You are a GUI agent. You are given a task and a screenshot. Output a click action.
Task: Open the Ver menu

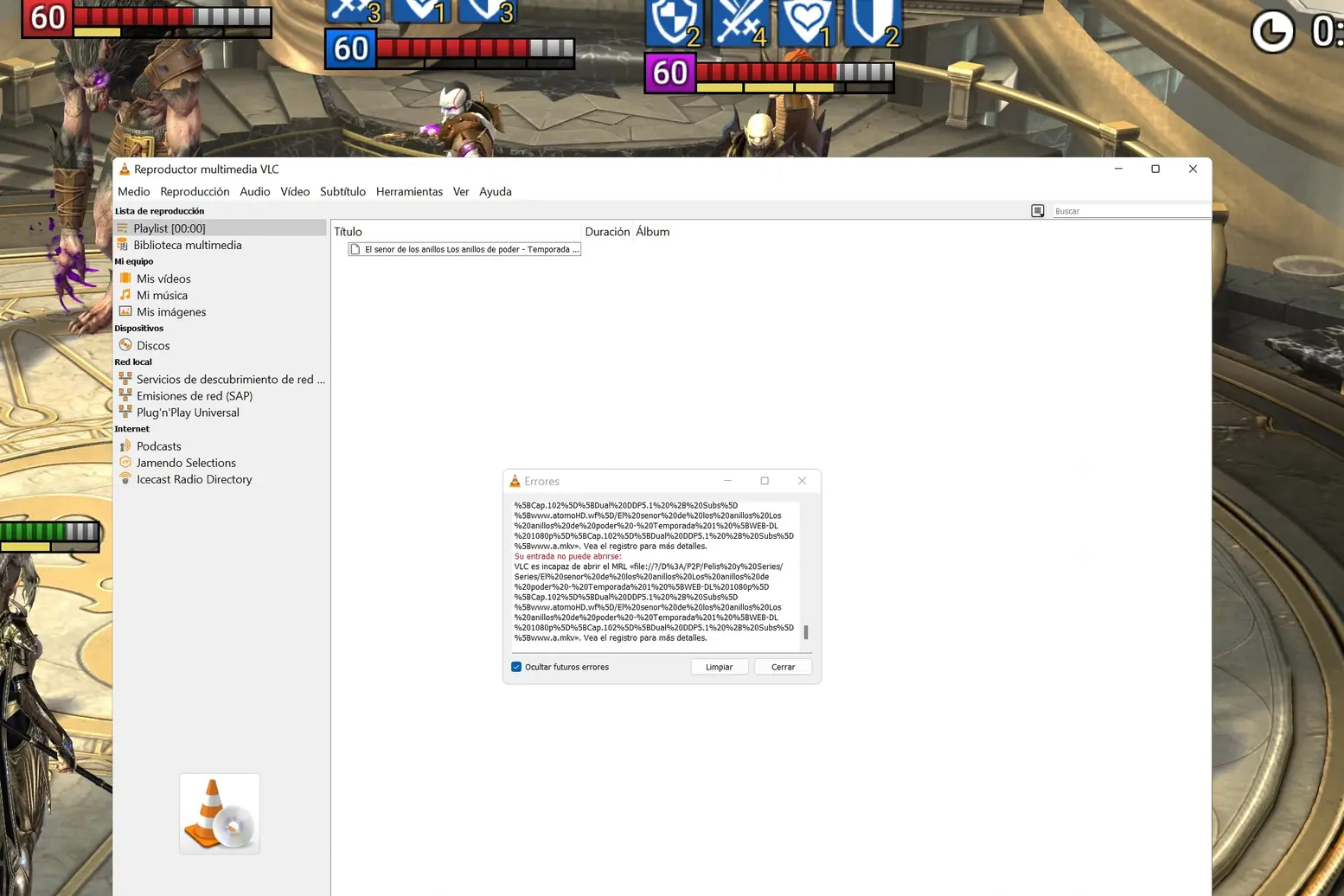pos(461,191)
